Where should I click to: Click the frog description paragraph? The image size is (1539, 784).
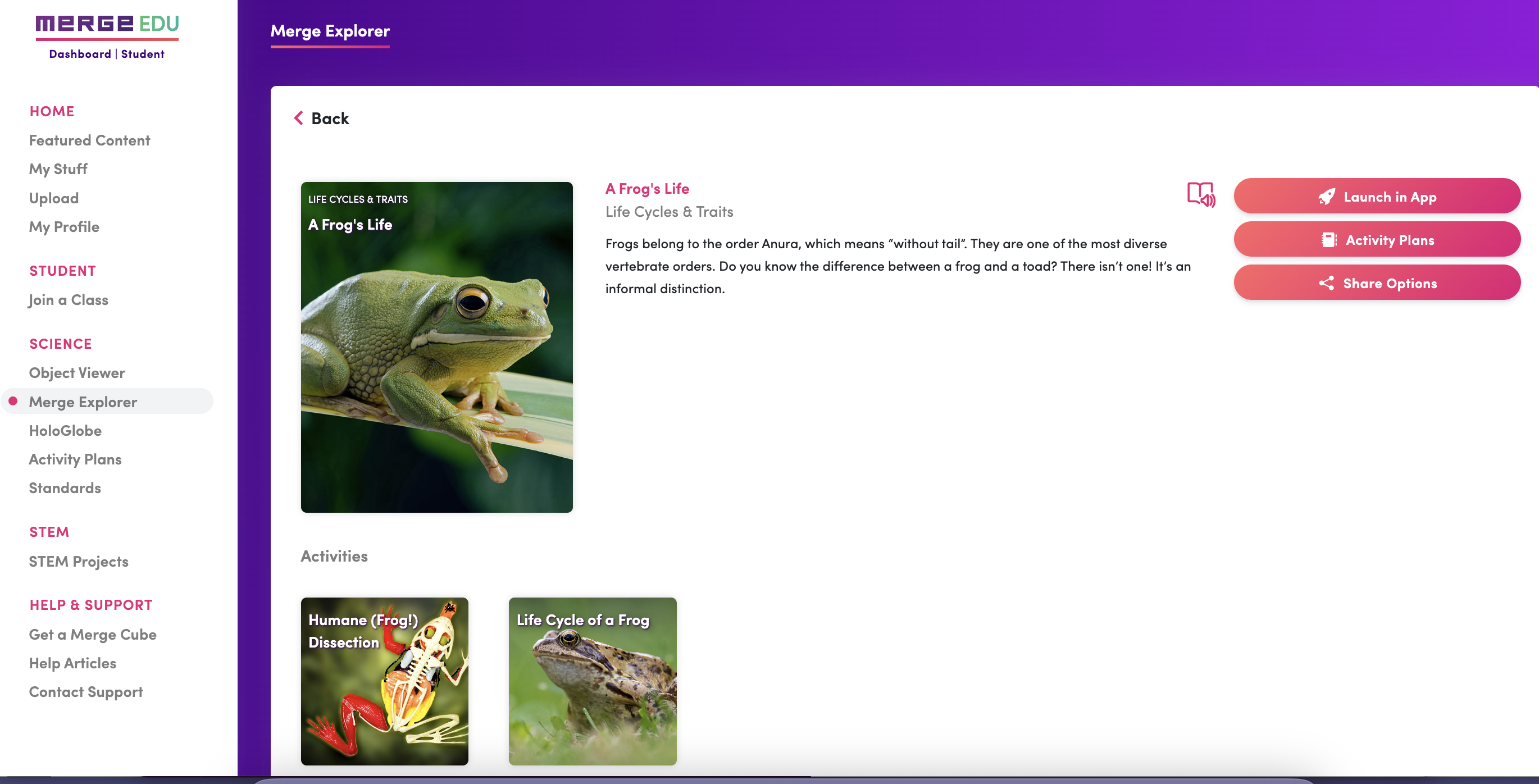click(898, 266)
